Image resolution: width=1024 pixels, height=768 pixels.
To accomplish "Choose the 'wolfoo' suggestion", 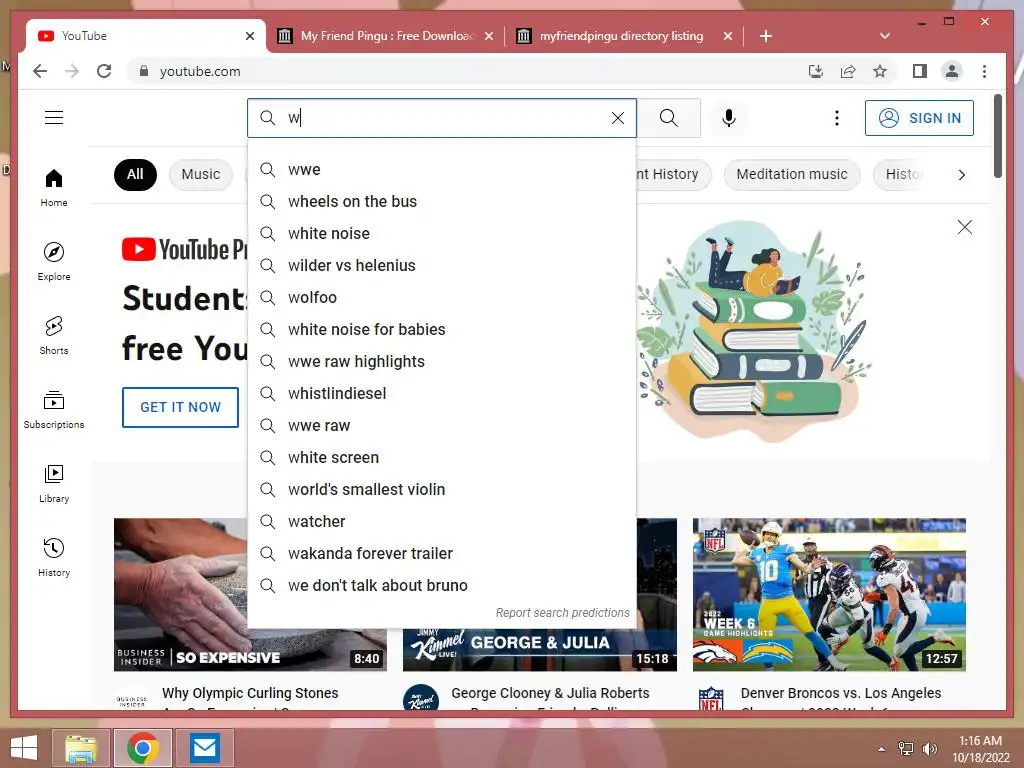I will (x=441, y=298).
